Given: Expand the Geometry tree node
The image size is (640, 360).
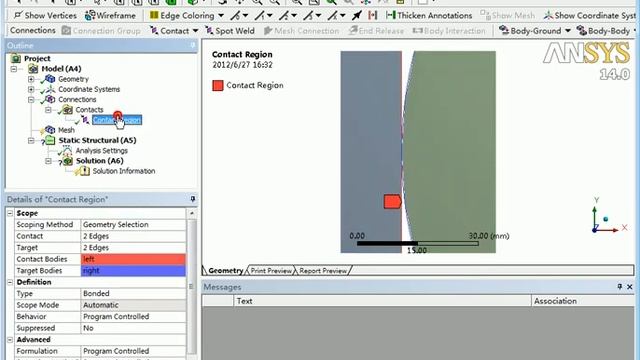Looking at the screenshot, I should pyautogui.click(x=31, y=79).
